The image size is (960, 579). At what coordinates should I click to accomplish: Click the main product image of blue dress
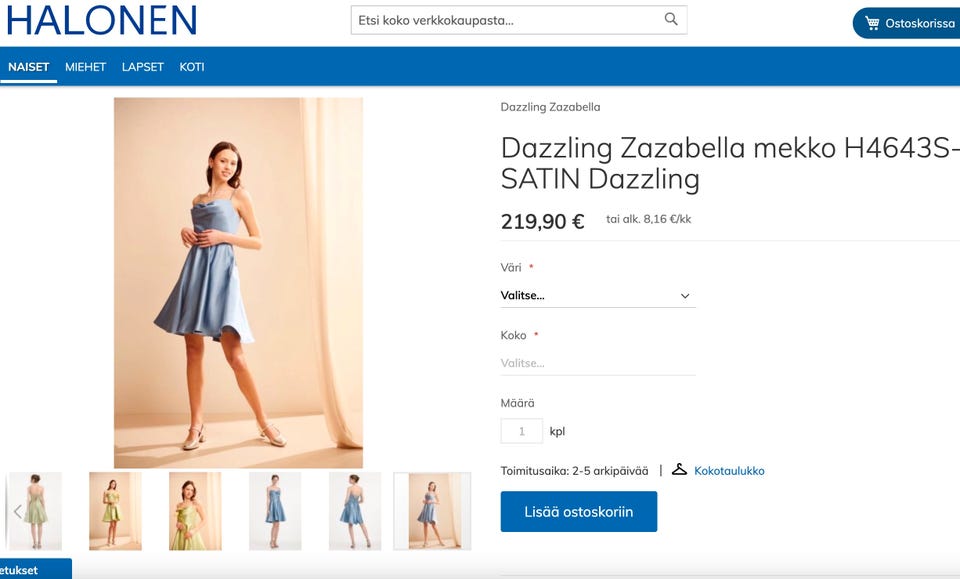point(238,283)
